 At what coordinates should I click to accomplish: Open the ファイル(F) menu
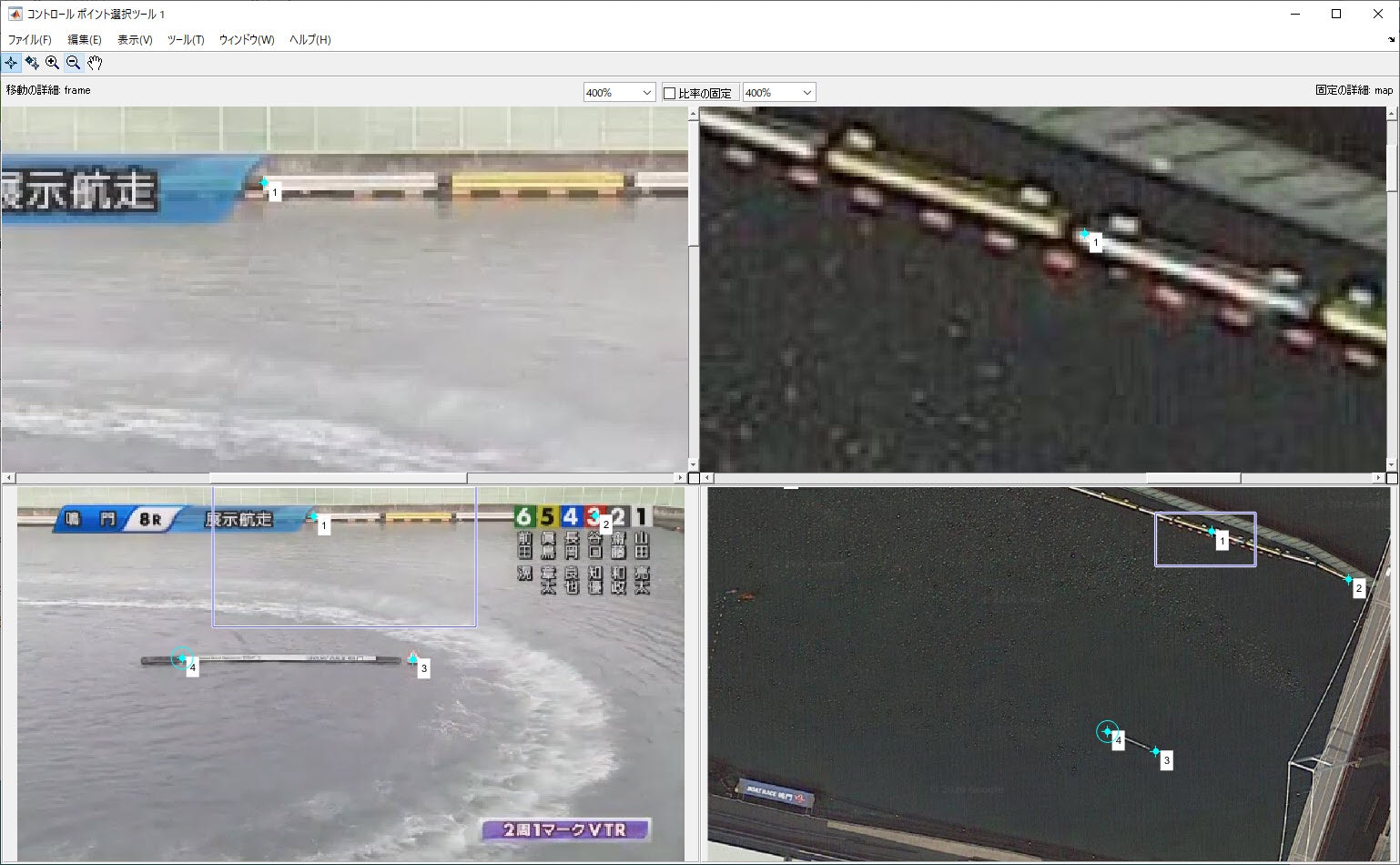(29, 40)
